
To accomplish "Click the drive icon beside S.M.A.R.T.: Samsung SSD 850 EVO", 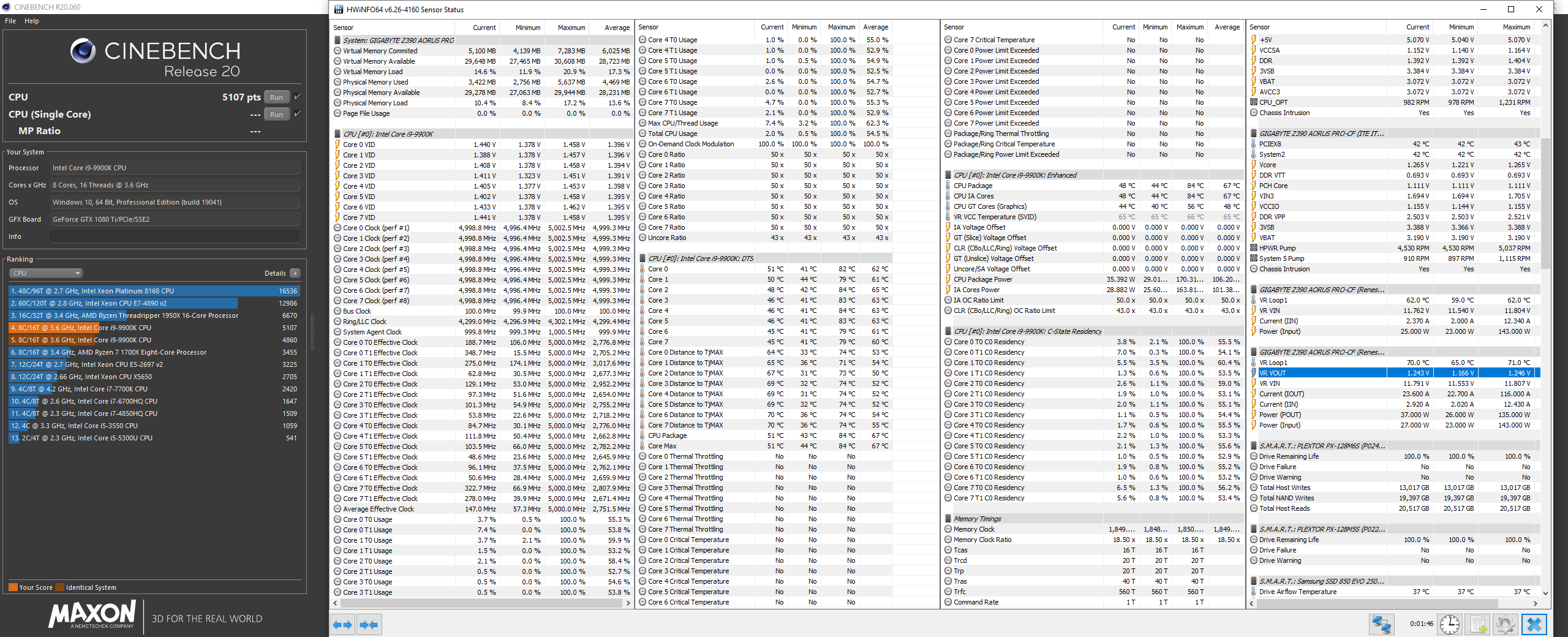I will (x=1253, y=581).
